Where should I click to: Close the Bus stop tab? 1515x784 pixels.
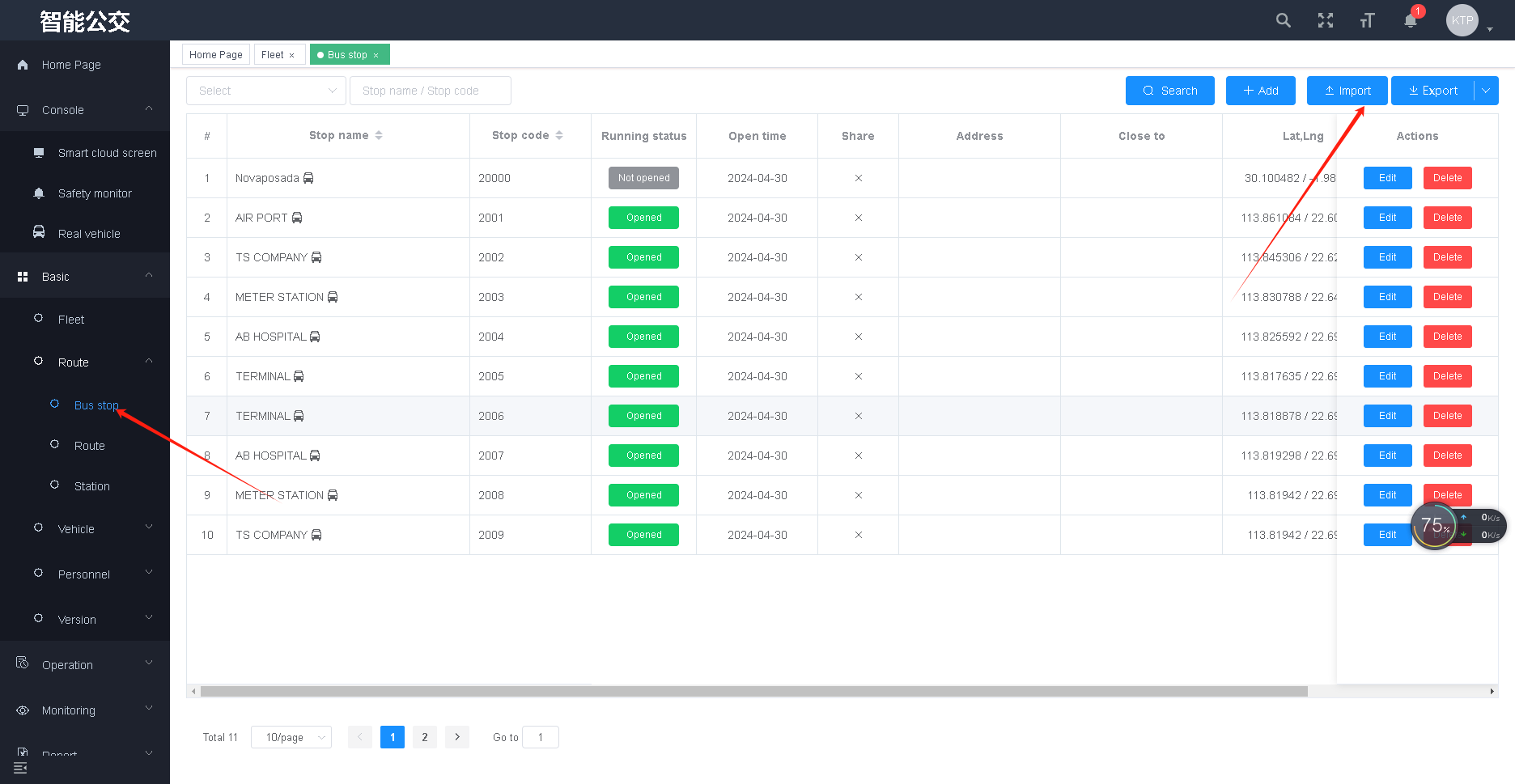[x=376, y=55]
